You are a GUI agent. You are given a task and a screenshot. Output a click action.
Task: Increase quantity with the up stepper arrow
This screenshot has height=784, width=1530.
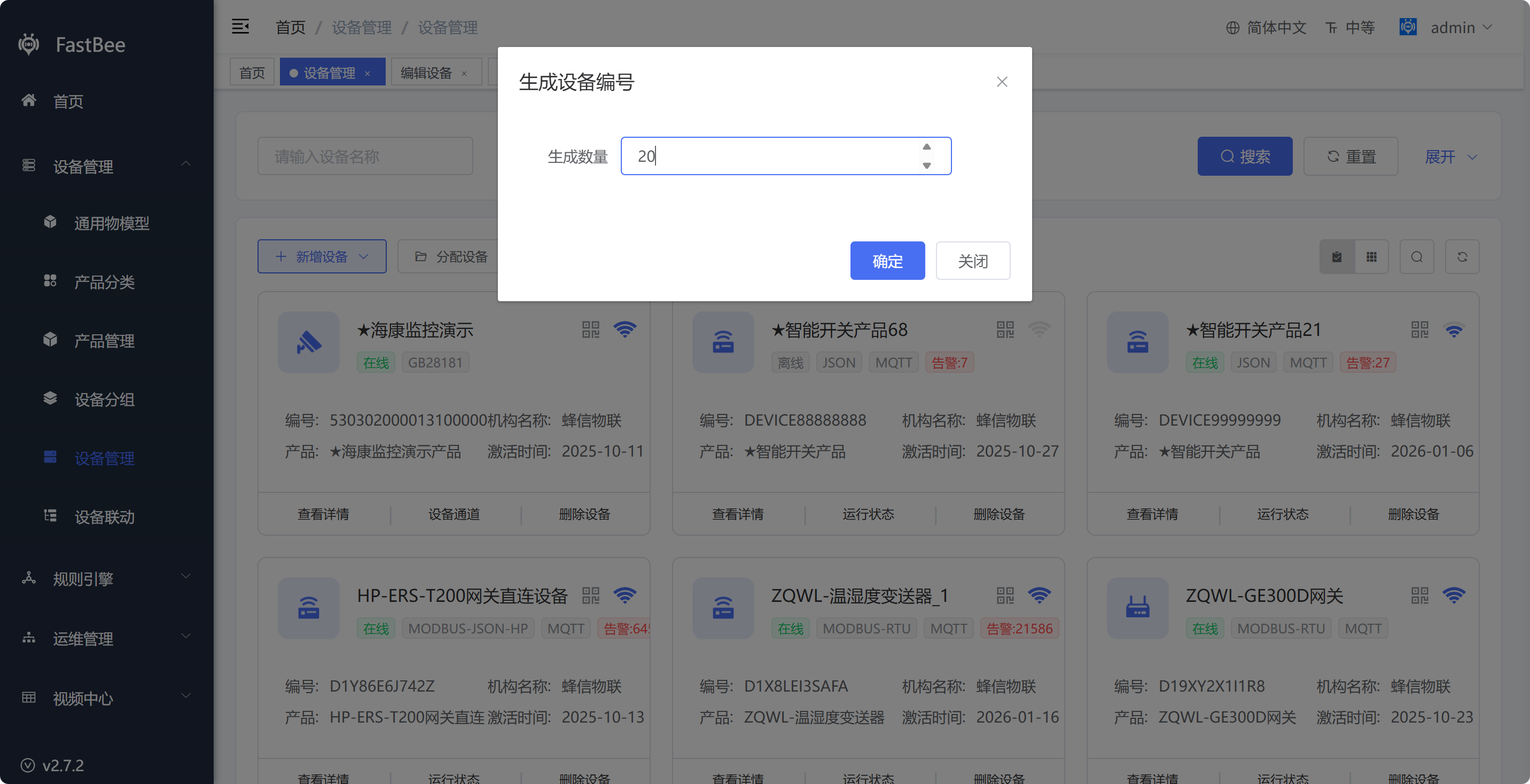click(x=926, y=147)
